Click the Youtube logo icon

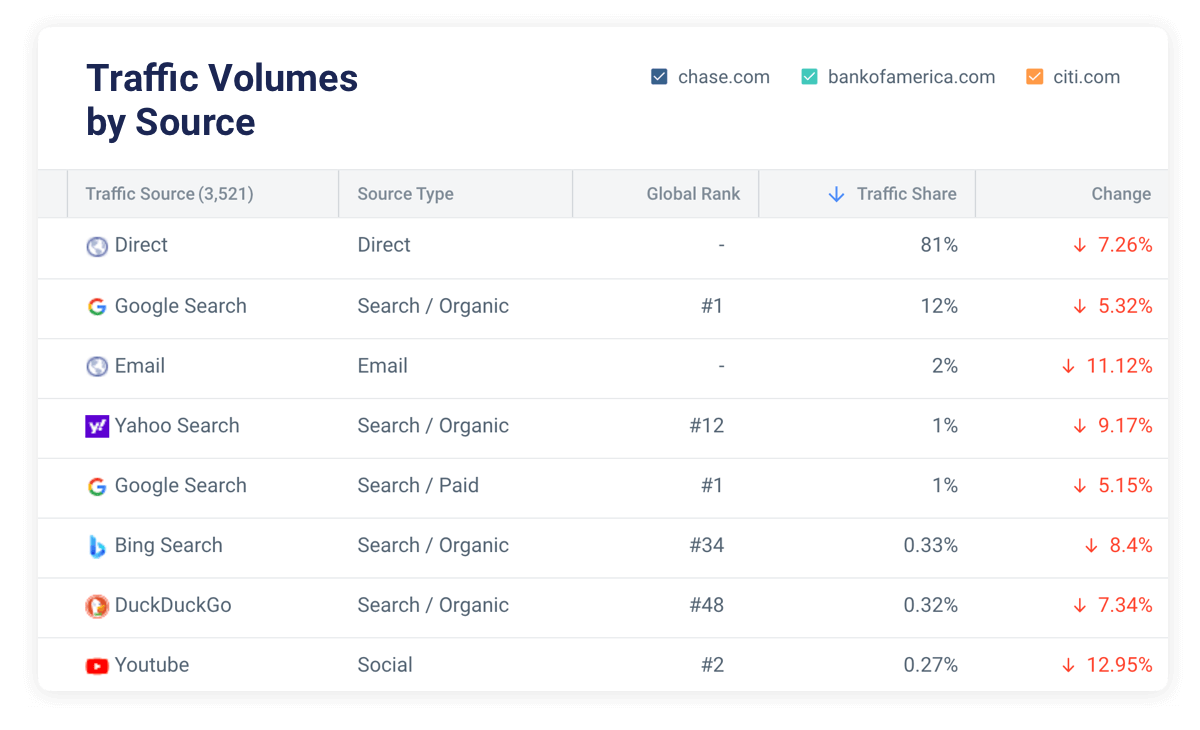click(x=97, y=666)
